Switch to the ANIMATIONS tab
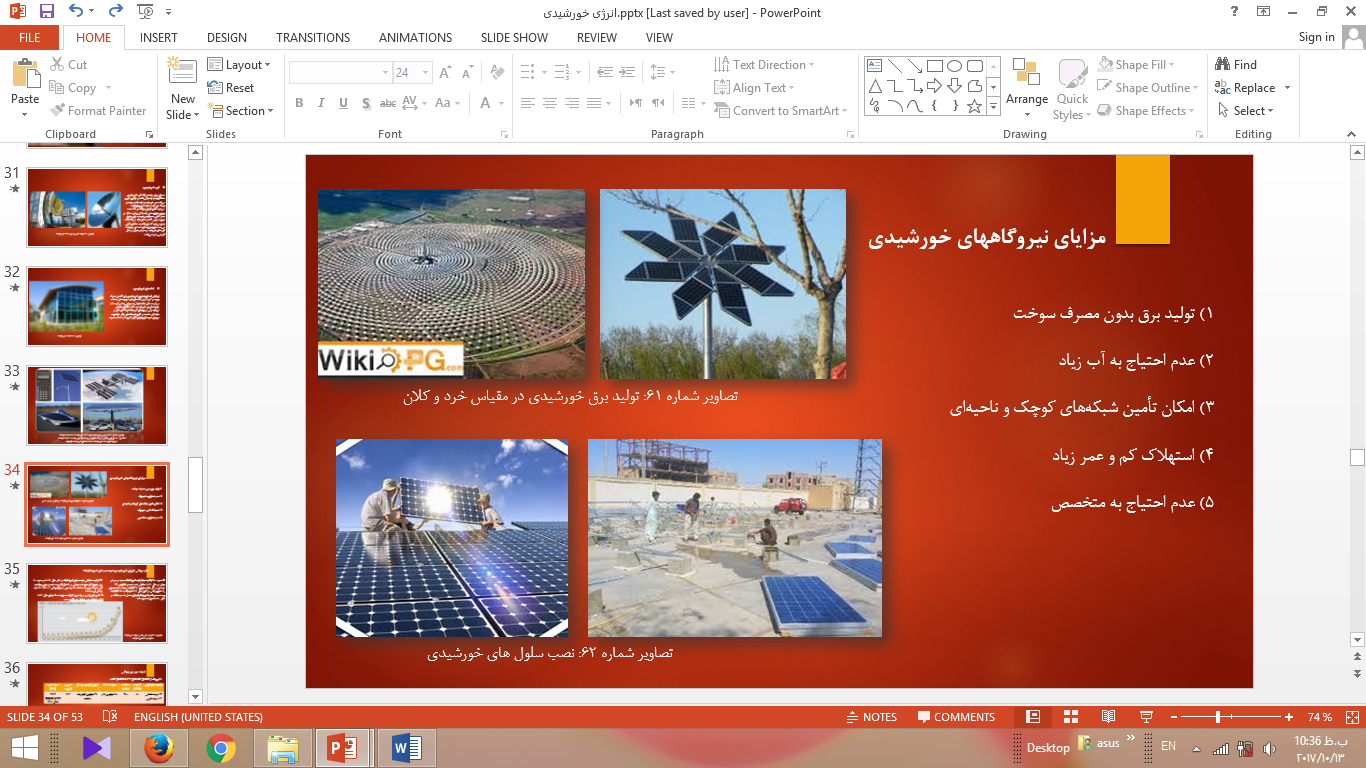Viewport: 1366px width, 768px height. click(x=416, y=38)
